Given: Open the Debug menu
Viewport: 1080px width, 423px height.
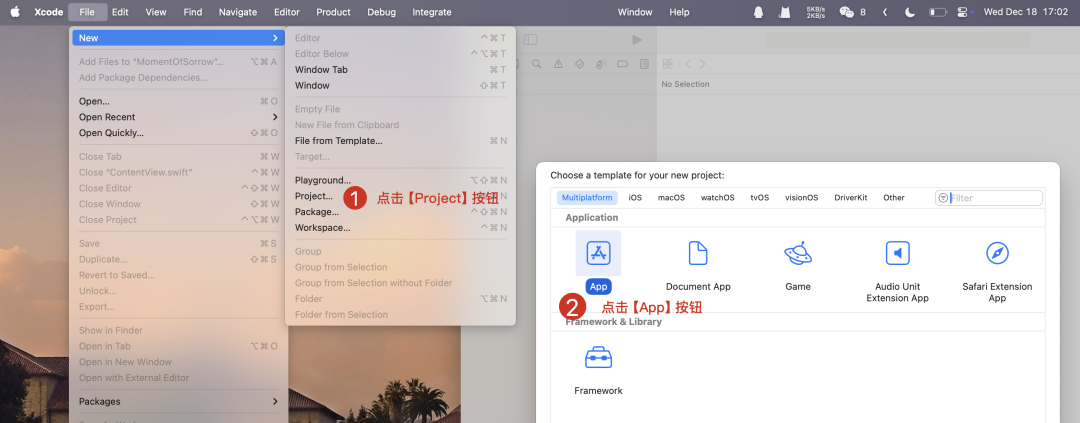Looking at the screenshot, I should click(x=382, y=12).
